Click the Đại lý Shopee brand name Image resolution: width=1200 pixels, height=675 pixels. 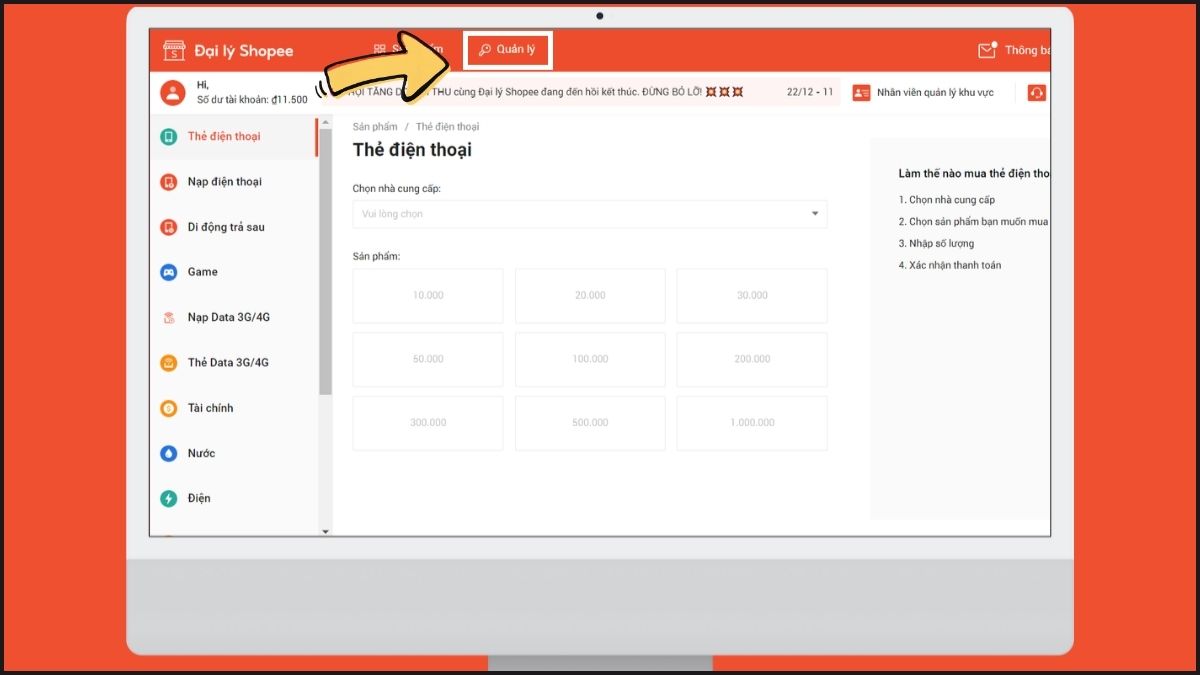tap(244, 51)
